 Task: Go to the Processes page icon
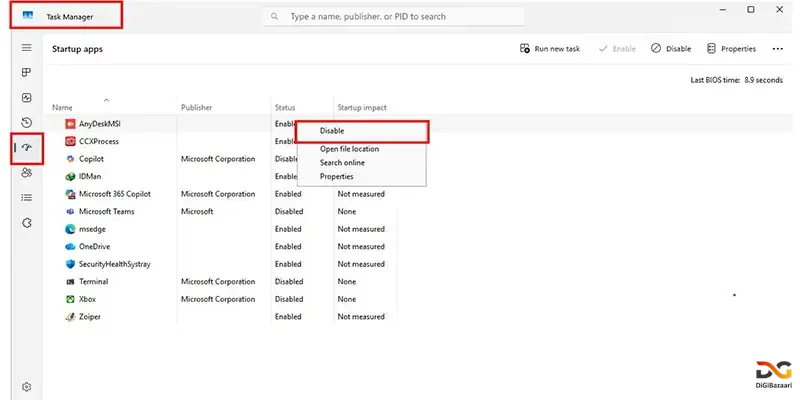coord(27,72)
